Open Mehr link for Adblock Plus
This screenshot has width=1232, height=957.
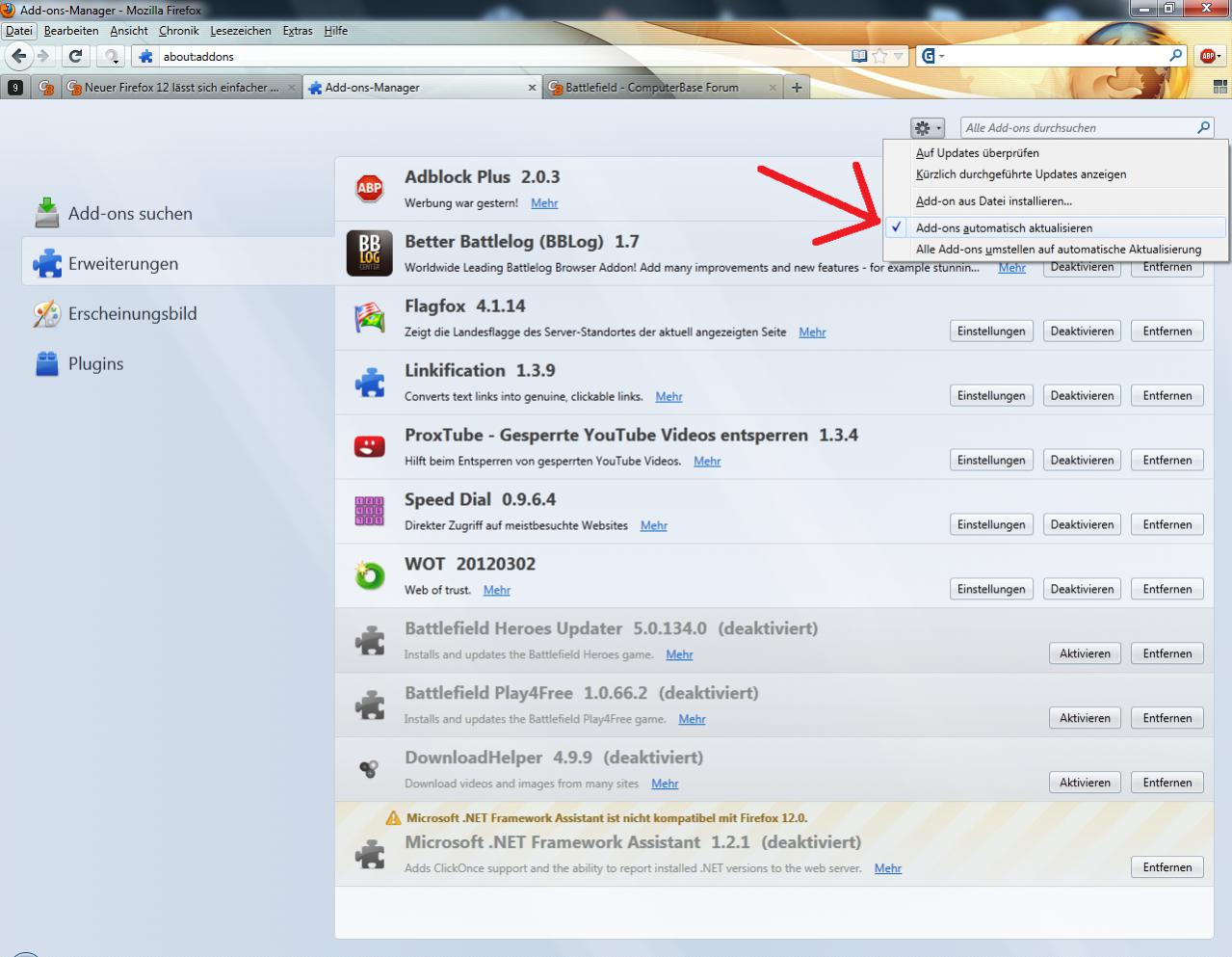click(x=544, y=203)
